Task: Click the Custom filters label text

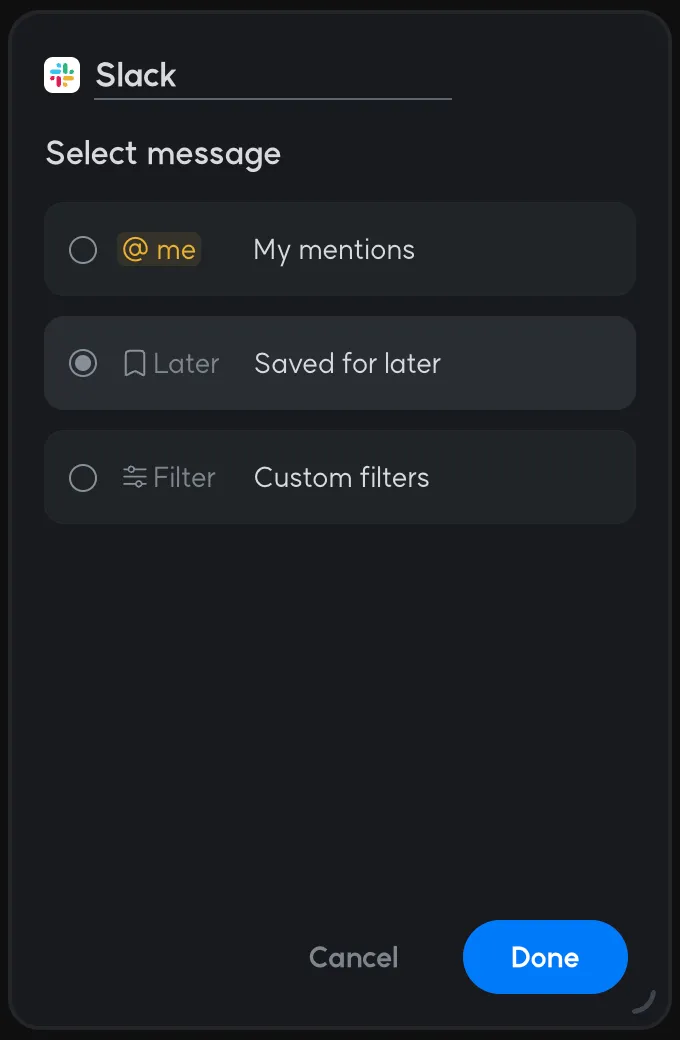Action: pos(341,477)
